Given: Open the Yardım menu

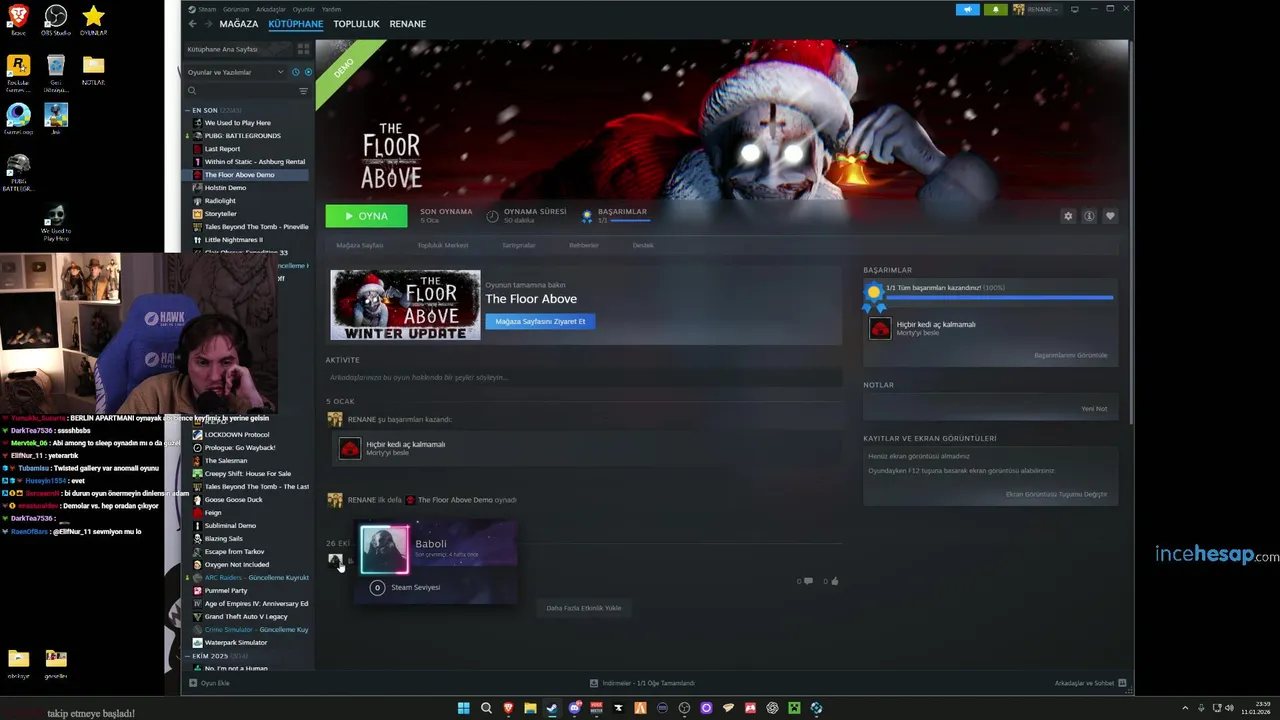Looking at the screenshot, I should 331,9.
